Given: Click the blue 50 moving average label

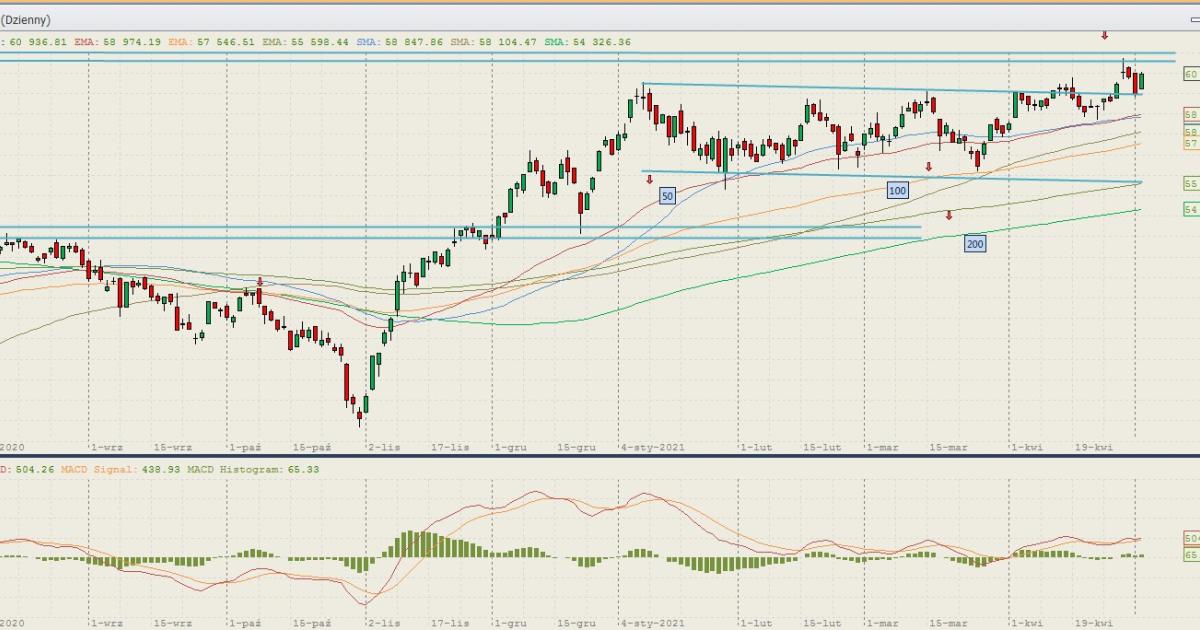Looking at the screenshot, I should 667,197.
